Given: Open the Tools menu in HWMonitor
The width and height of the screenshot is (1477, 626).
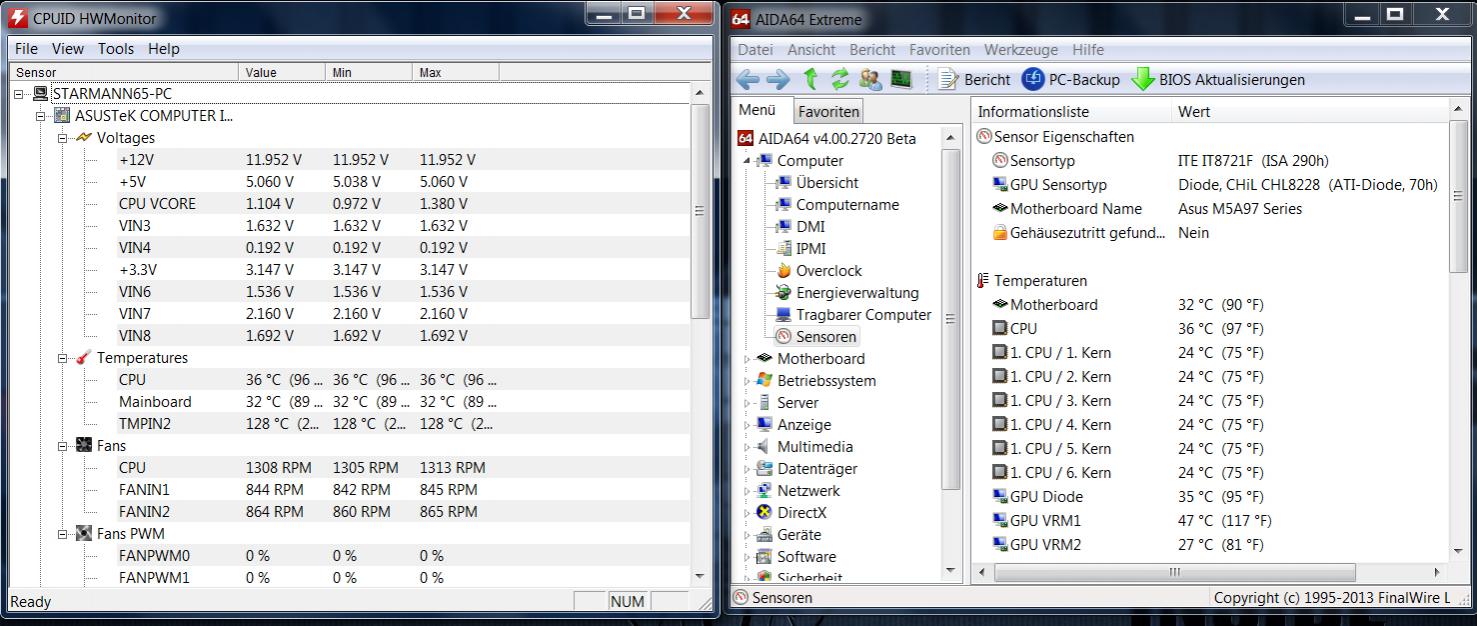Looking at the screenshot, I should 116,48.
